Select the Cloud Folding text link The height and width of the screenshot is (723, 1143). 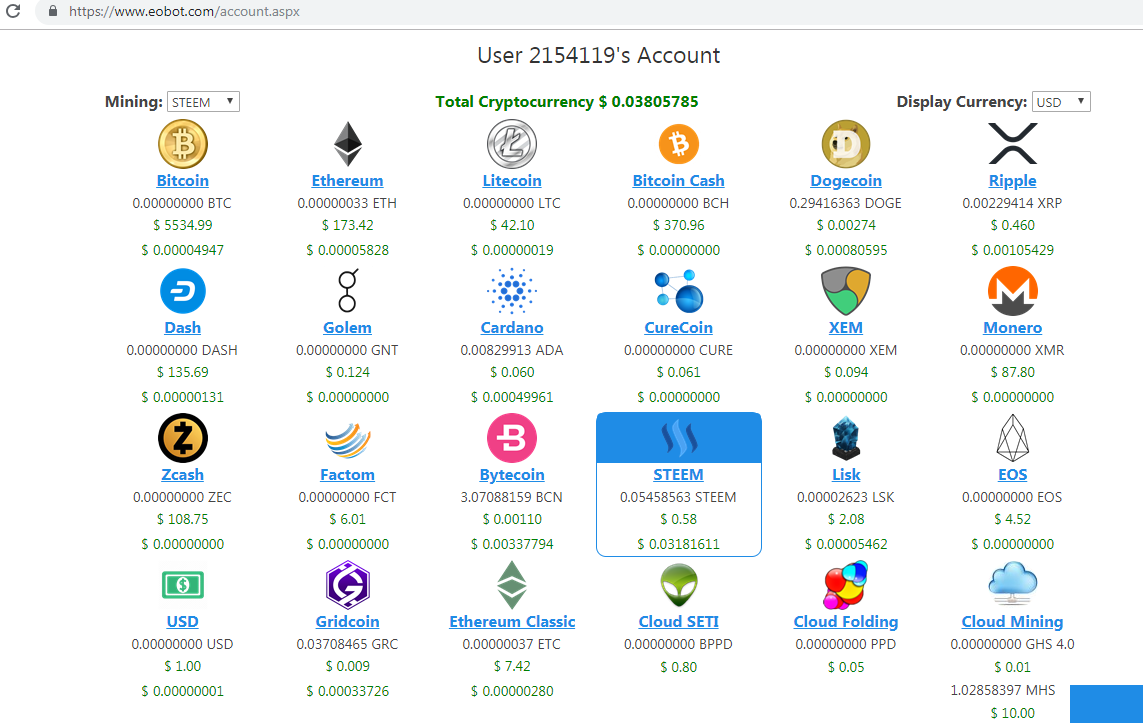(x=846, y=622)
